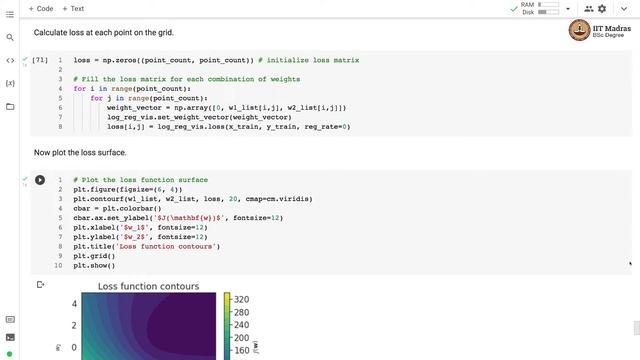Click the text 'Now plot the loss surface.'
The image size is (640, 360).
80,153
